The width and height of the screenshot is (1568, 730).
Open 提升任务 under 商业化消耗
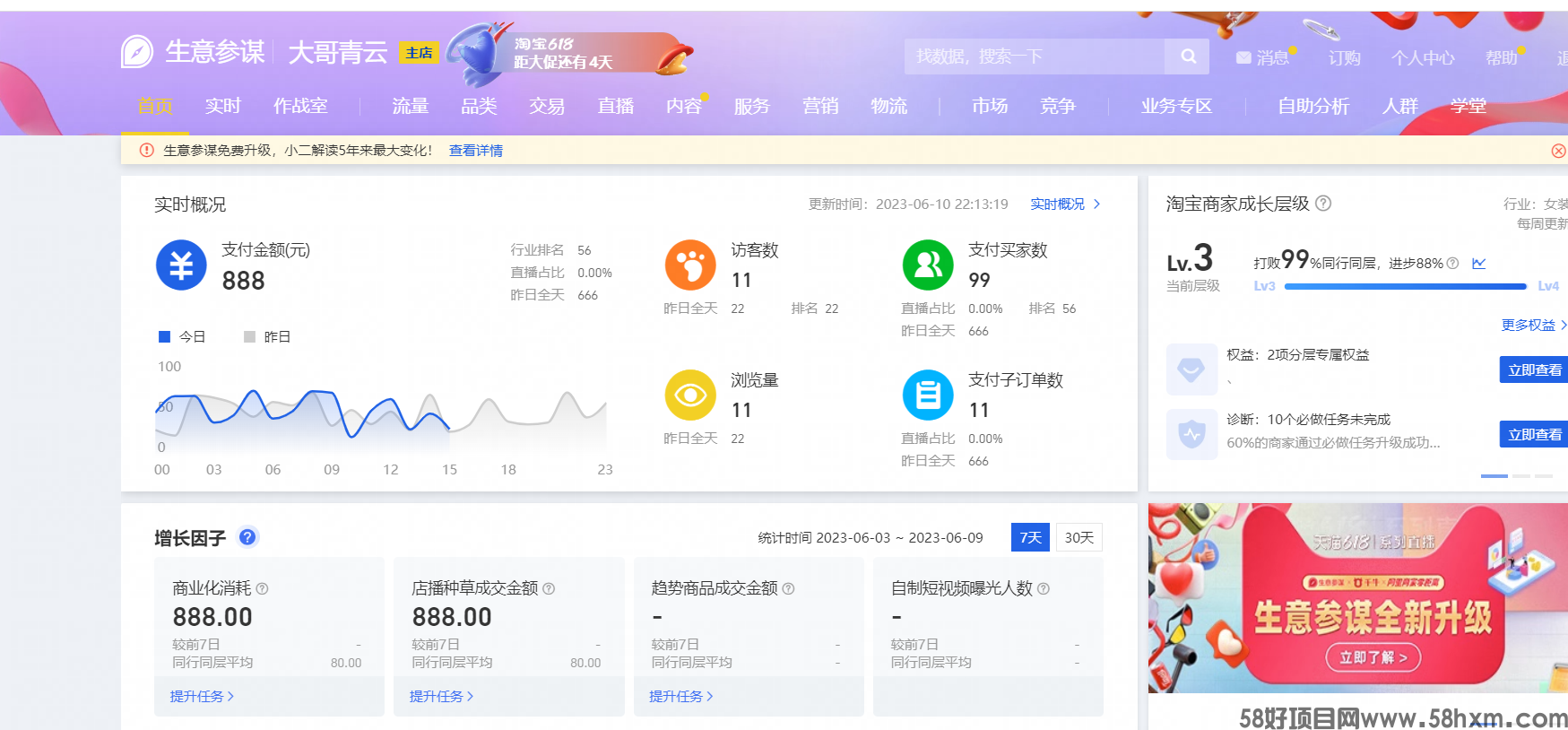[x=202, y=696]
